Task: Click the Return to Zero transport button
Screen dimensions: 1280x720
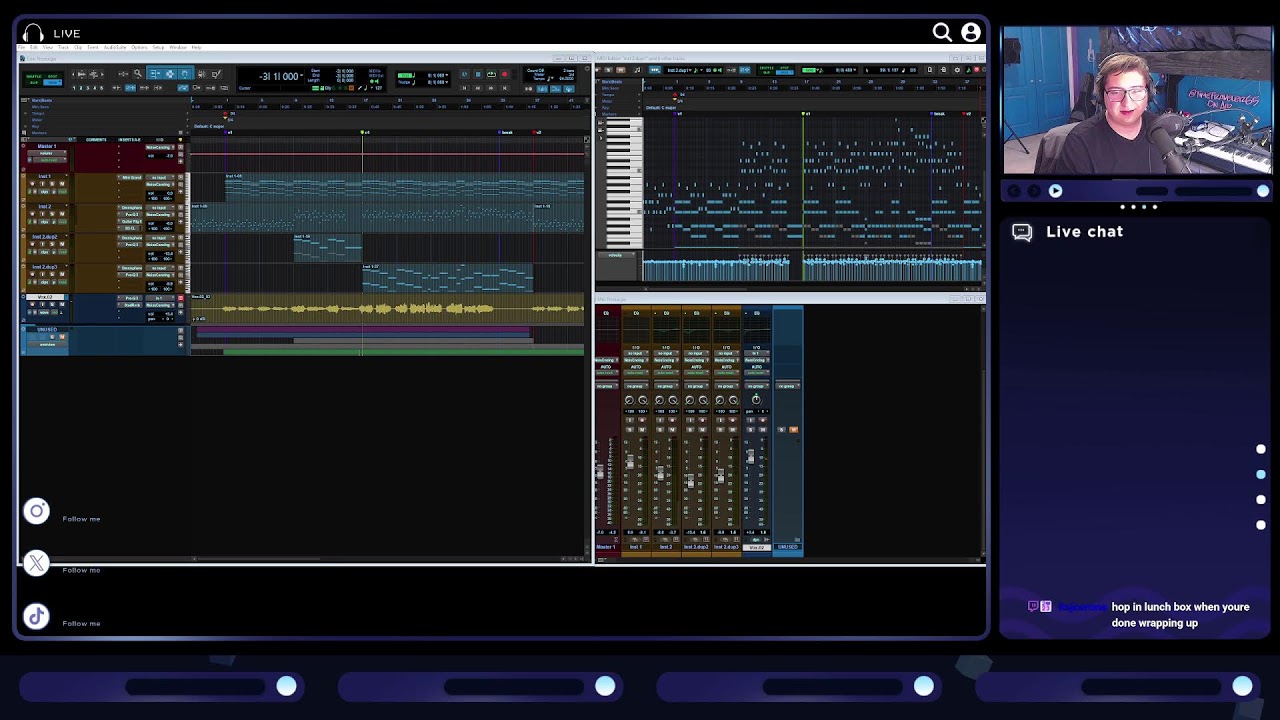Action: (x=465, y=88)
